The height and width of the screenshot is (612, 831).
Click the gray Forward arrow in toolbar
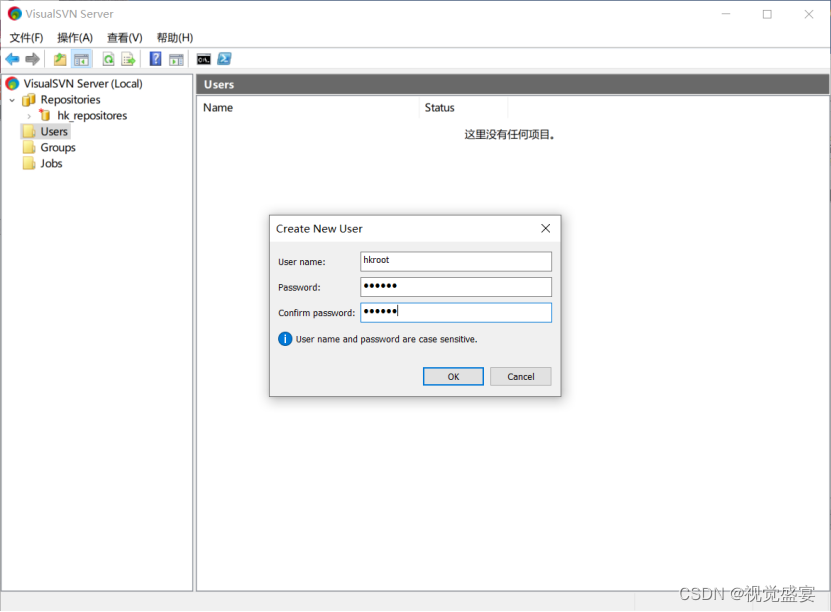pos(32,59)
